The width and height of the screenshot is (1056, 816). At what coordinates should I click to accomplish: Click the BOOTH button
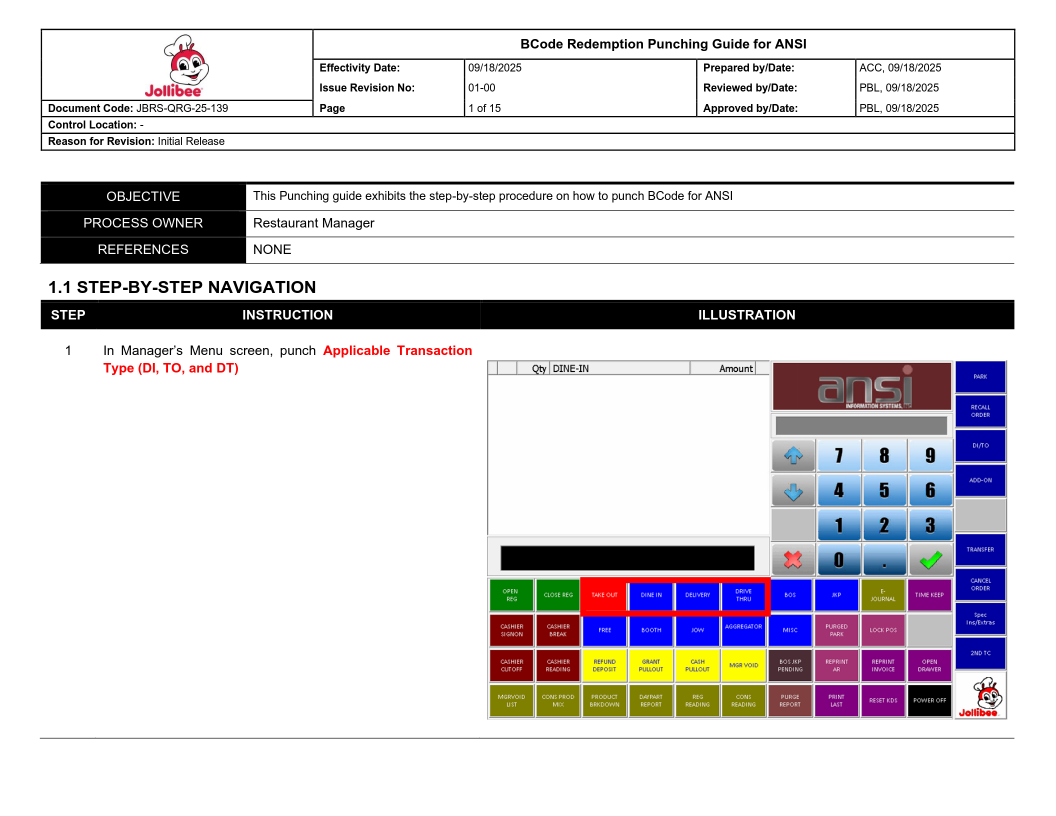pos(651,630)
